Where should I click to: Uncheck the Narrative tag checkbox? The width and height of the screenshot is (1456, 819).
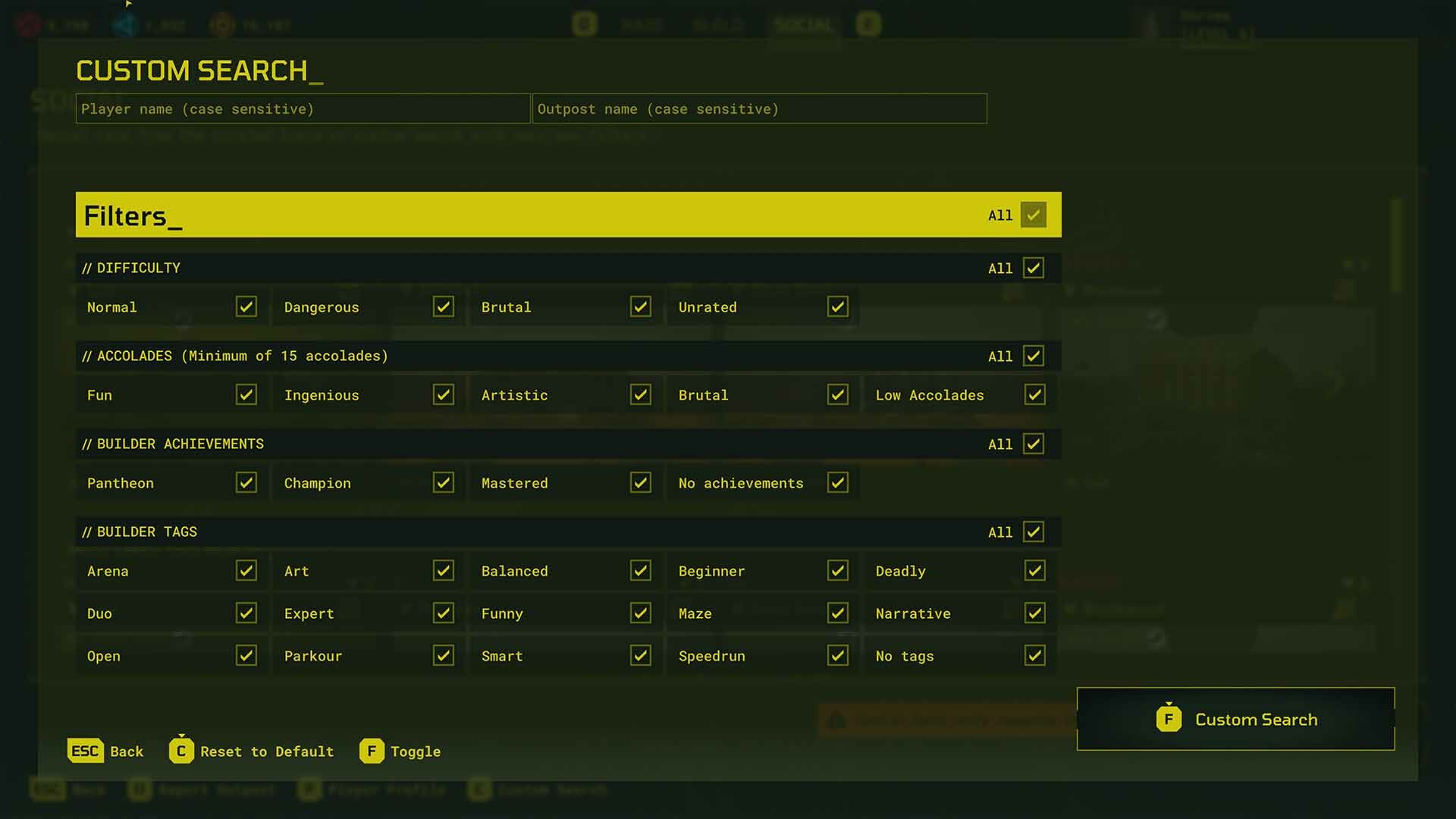pyautogui.click(x=1034, y=613)
